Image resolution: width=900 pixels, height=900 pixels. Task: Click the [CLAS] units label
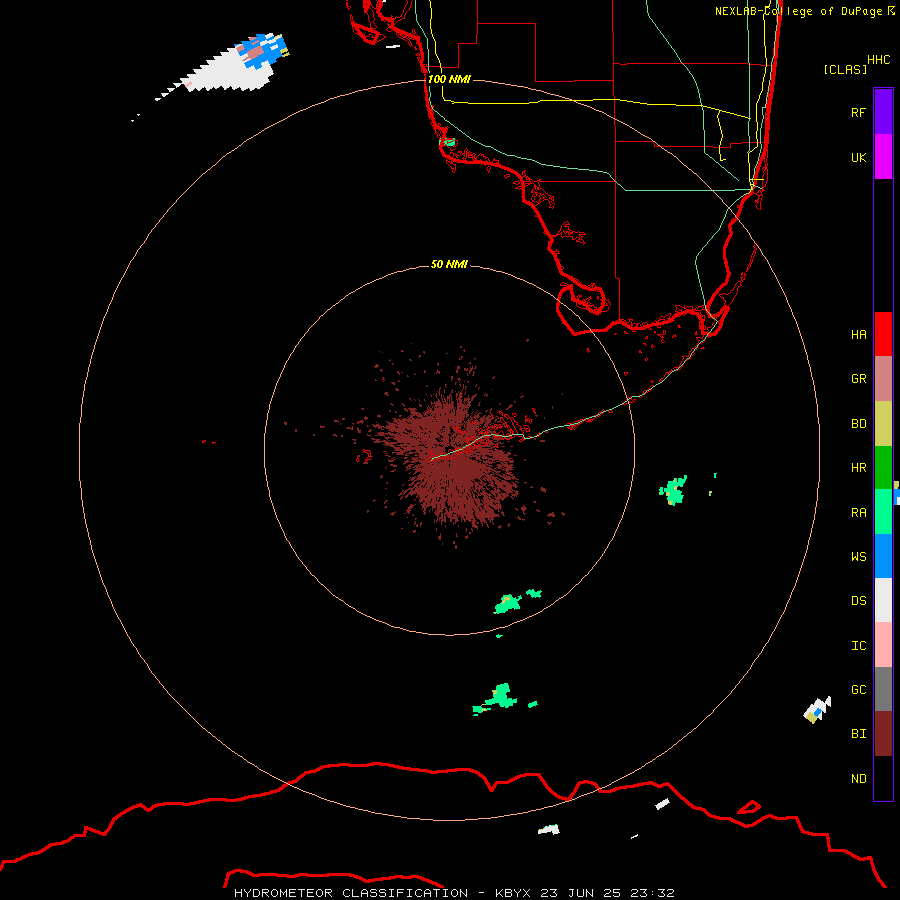click(x=845, y=69)
